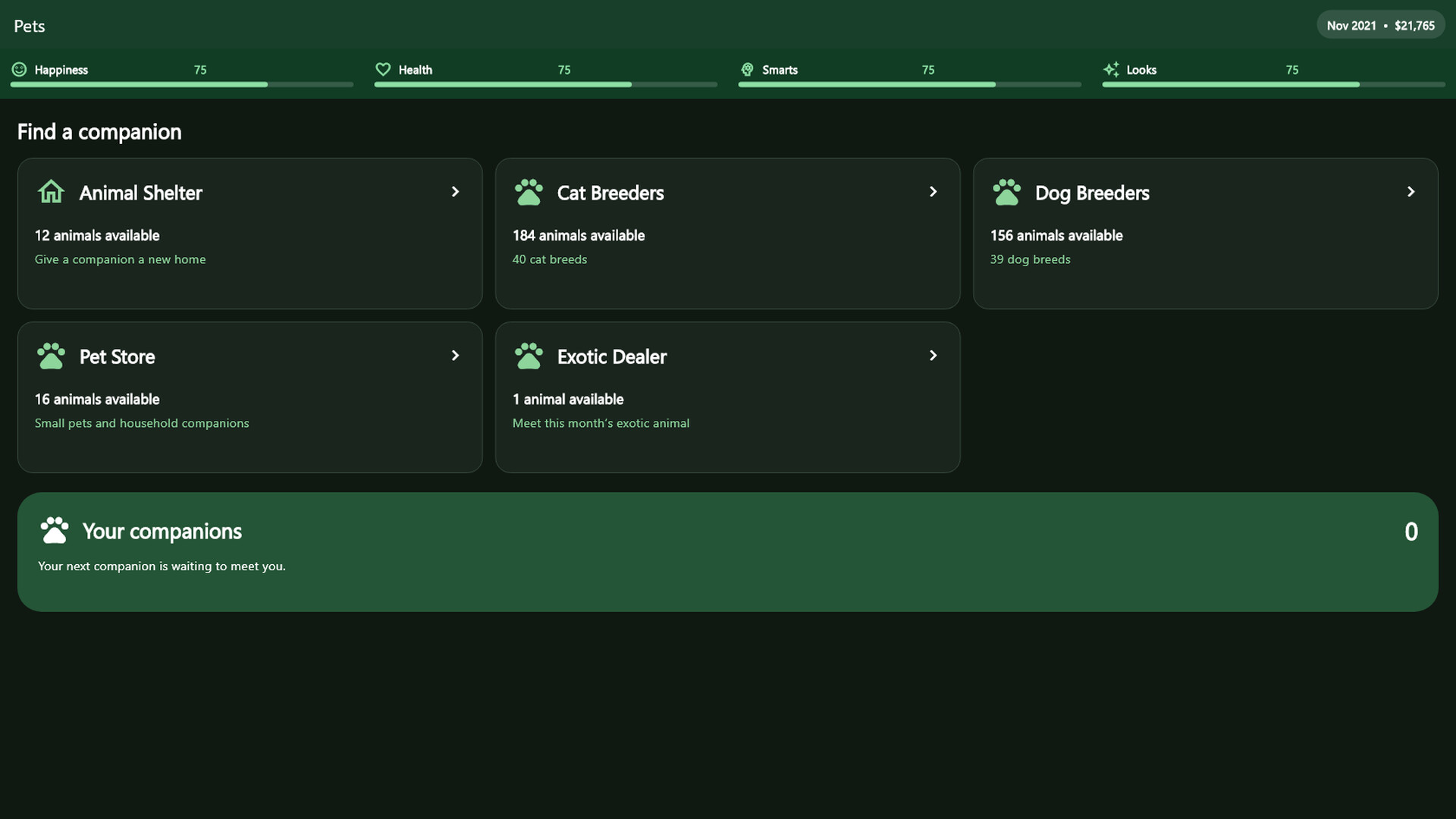Viewport: 1456px width, 819px height.
Task: Click the Smarts brain icon
Action: pyautogui.click(x=747, y=70)
